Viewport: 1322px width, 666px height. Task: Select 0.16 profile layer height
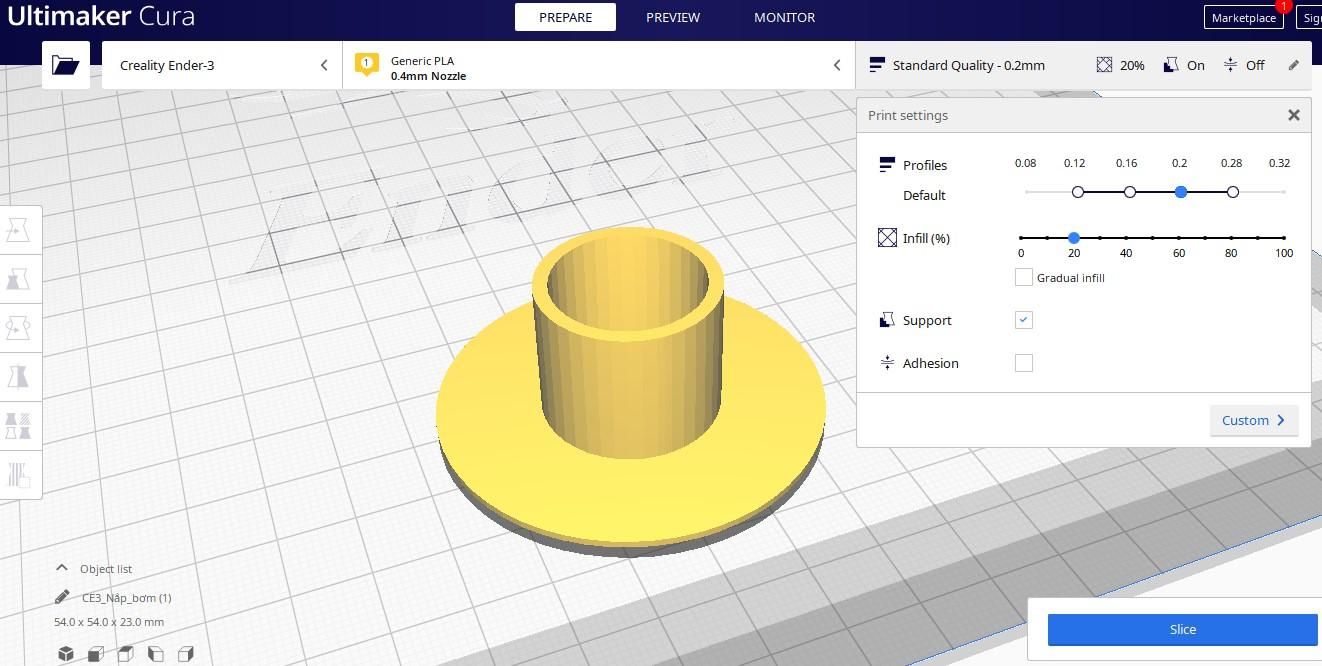tap(1130, 192)
